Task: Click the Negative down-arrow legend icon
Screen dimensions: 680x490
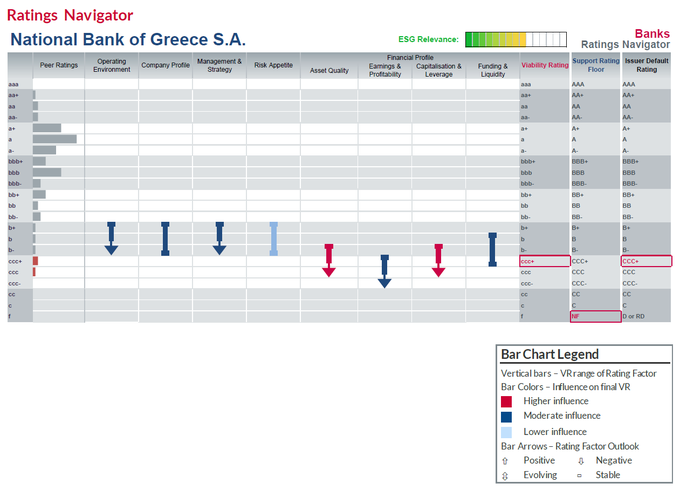Action: [581, 461]
